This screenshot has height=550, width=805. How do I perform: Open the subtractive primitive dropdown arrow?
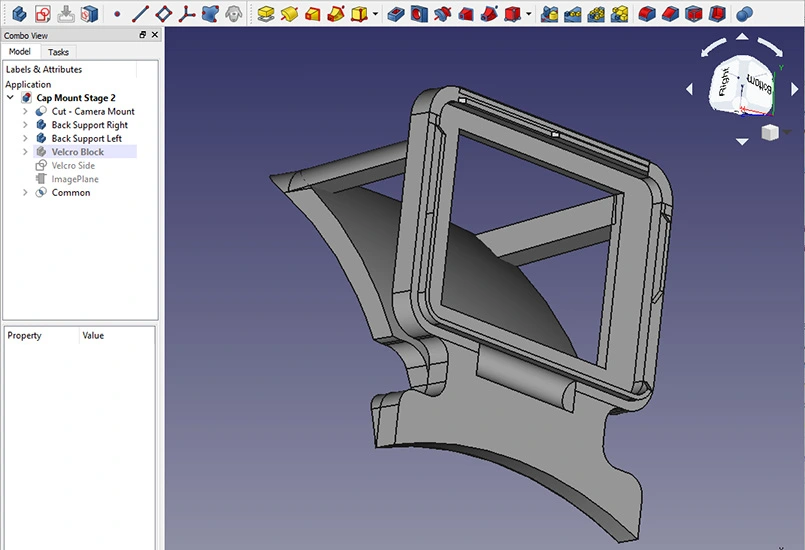pyautogui.click(x=528, y=15)
